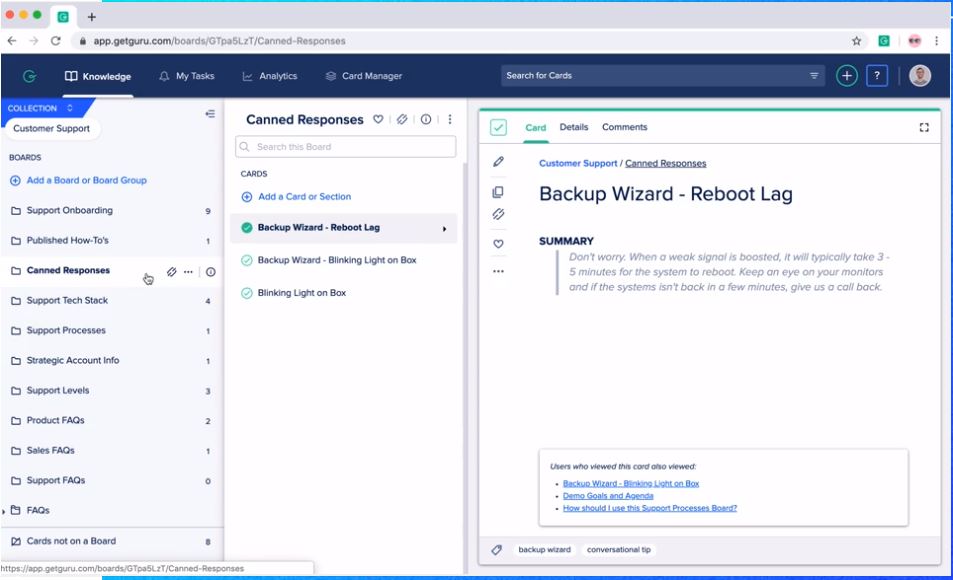Show info for Canned Responses sidebar row
953x580 pixels.
coord(210,272)
